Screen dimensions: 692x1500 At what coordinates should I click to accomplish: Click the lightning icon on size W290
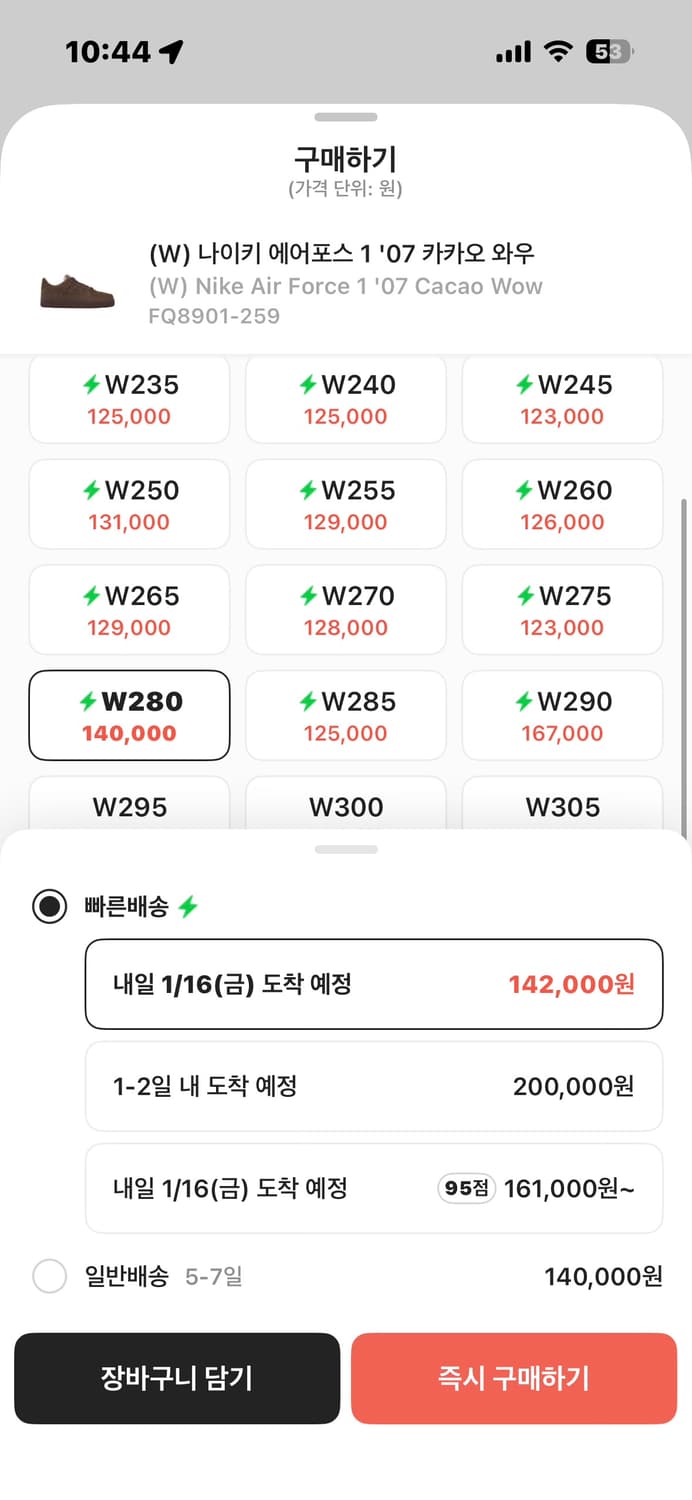click(x=522, y=700)
